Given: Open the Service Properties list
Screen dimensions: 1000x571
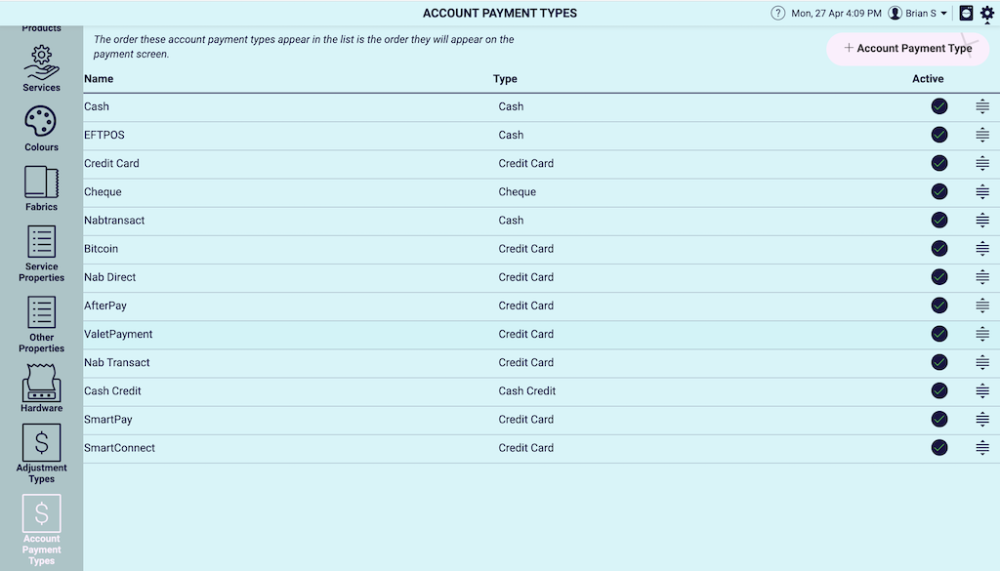Looking at the screenshot, I should (x=41, y=253).
